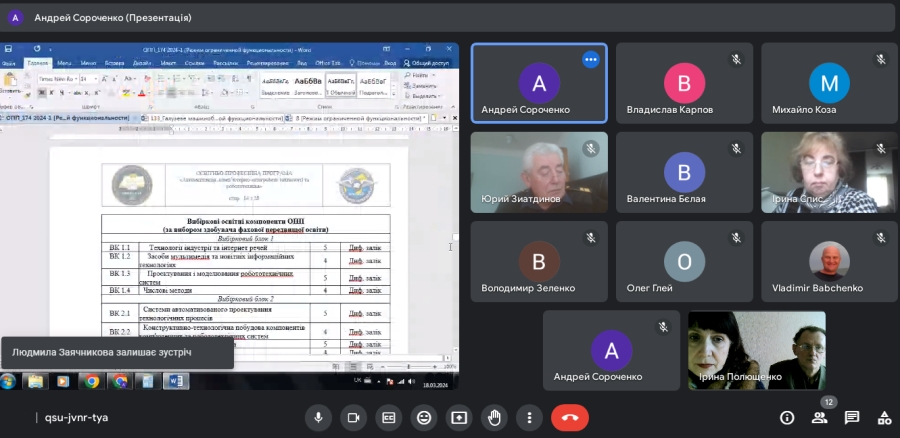Toggle the microphone in the meeting bar

point(318,417)
